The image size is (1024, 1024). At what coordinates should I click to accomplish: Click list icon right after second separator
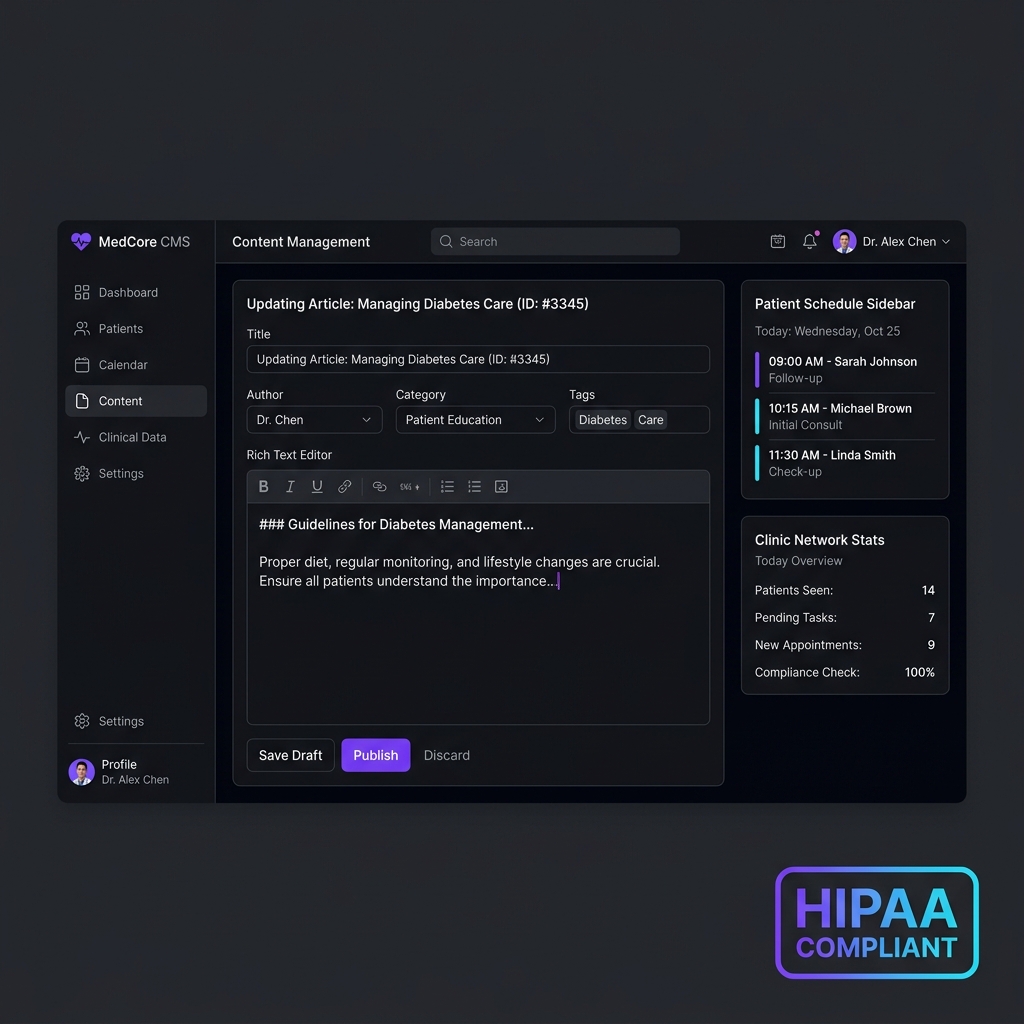click(x=447, y=487)
